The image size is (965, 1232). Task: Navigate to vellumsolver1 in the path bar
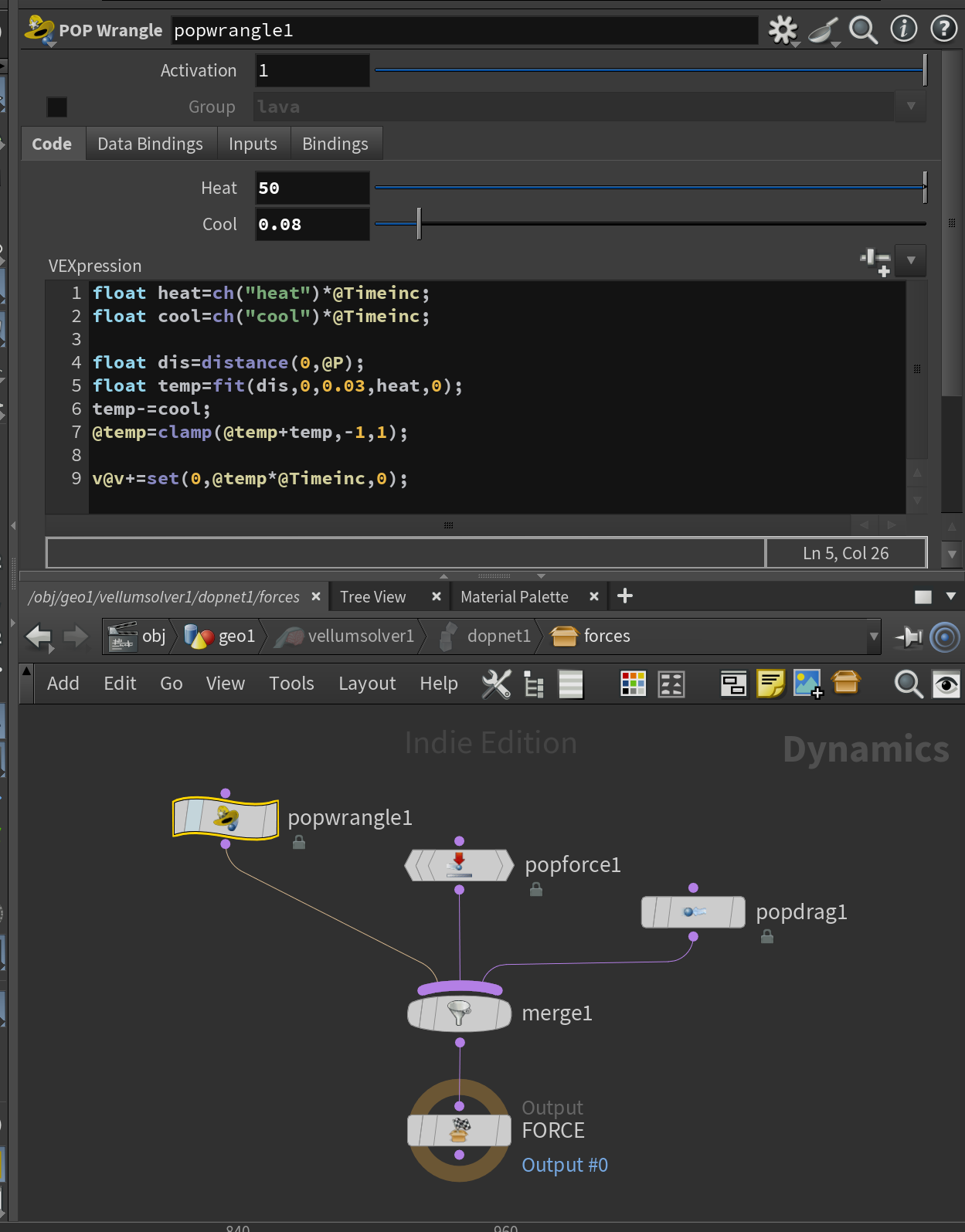click(x=345, y=636)
